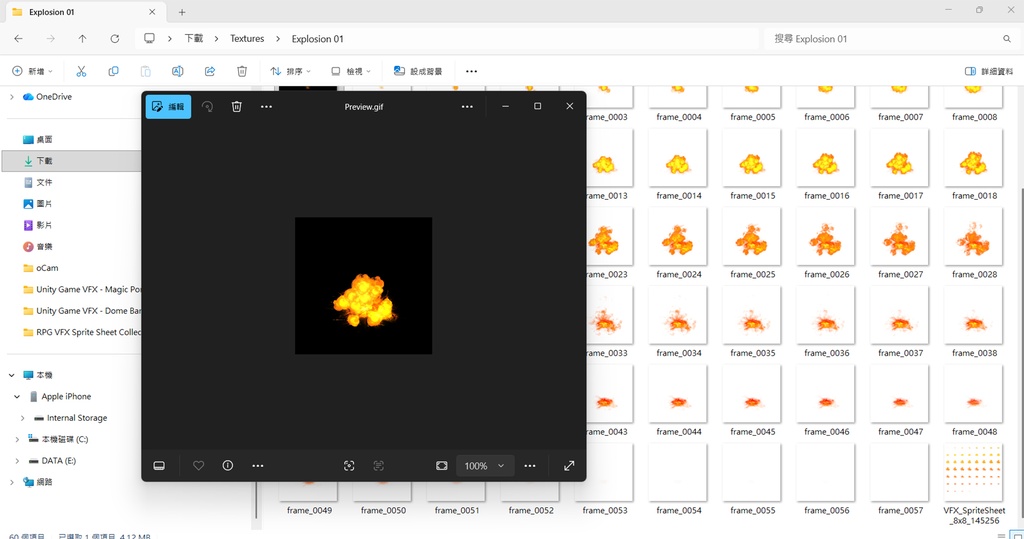Select the frame_0018 thumbnail
Screen dimensions: 1024x539
click(x=974, y=157)
